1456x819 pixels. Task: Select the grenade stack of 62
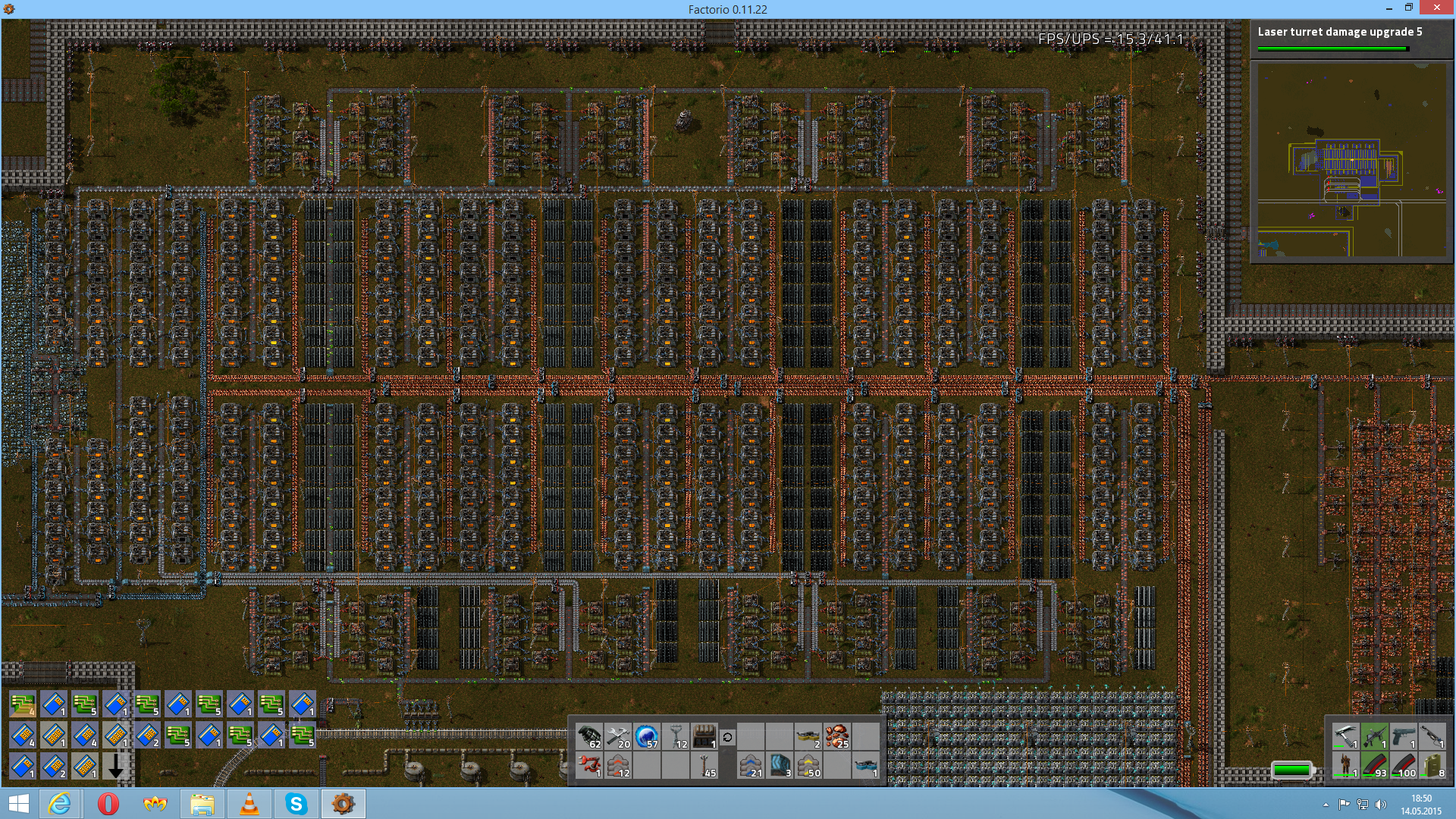[589, 736]
